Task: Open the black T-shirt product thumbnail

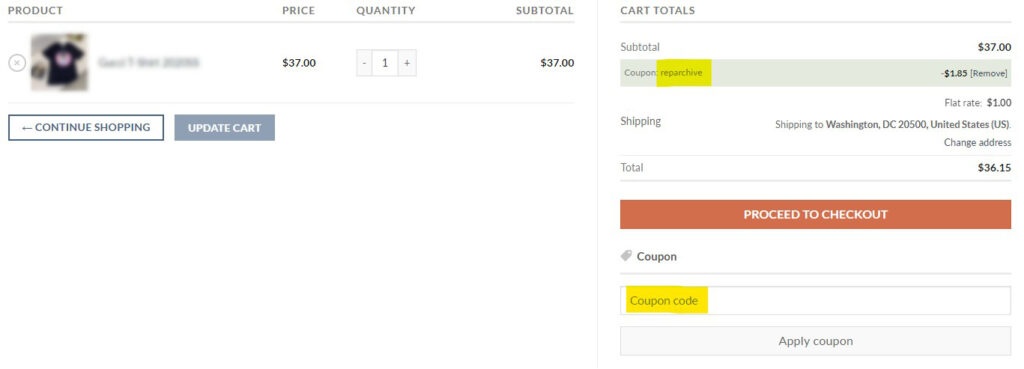Action: tap(59, 62)
